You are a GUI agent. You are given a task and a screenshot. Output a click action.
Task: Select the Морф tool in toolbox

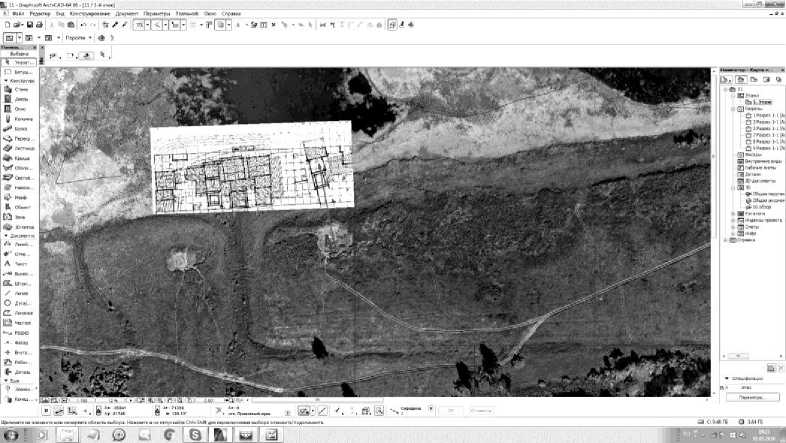click(19, 197)
